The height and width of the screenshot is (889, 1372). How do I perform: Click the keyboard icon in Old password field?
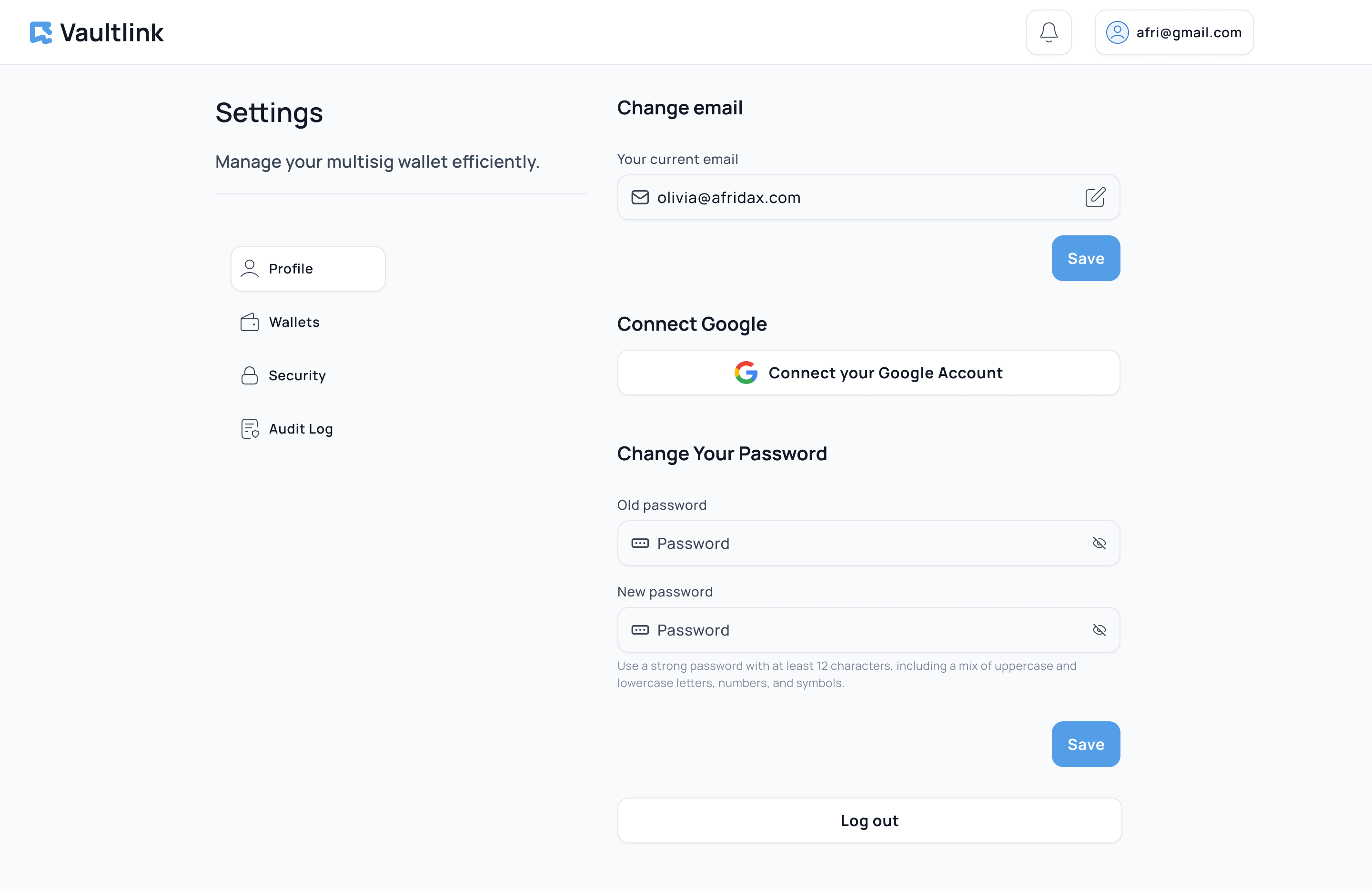(640, 543)
